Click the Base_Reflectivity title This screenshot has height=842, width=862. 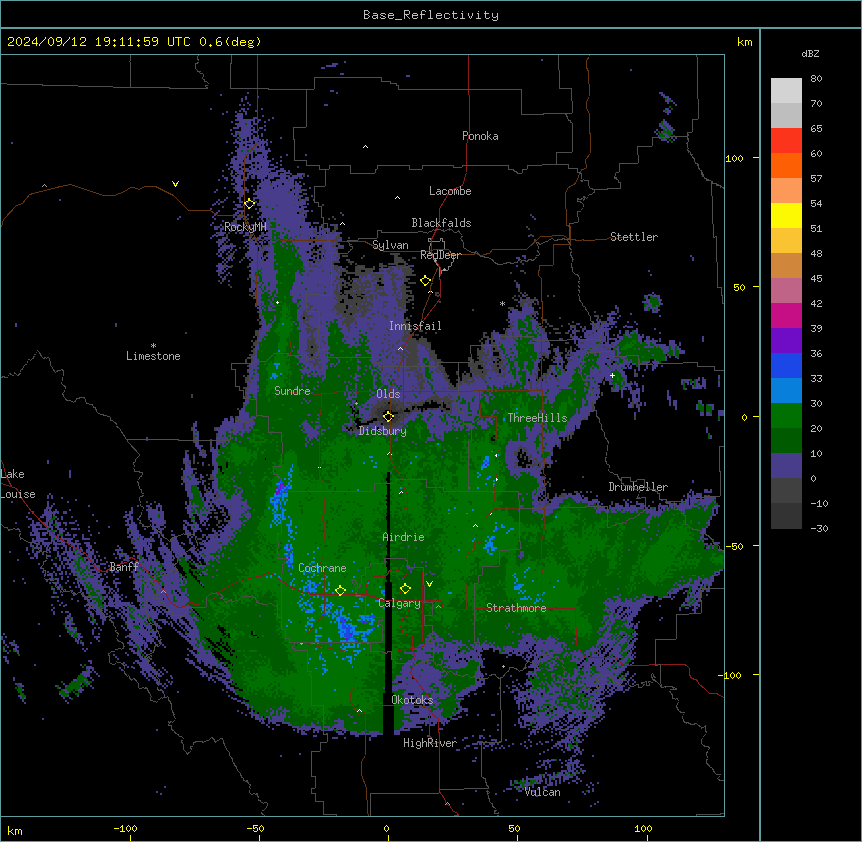[431, 15]
